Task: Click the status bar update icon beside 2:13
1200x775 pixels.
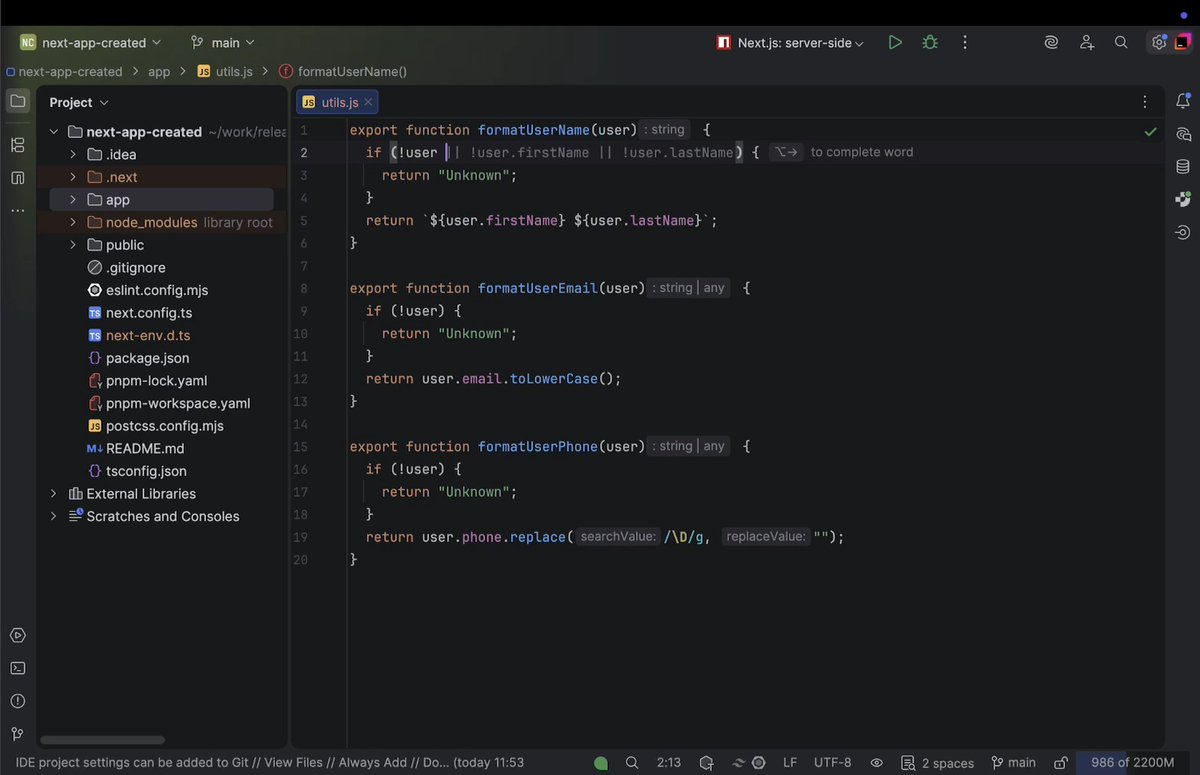Action: click(708, 763)
